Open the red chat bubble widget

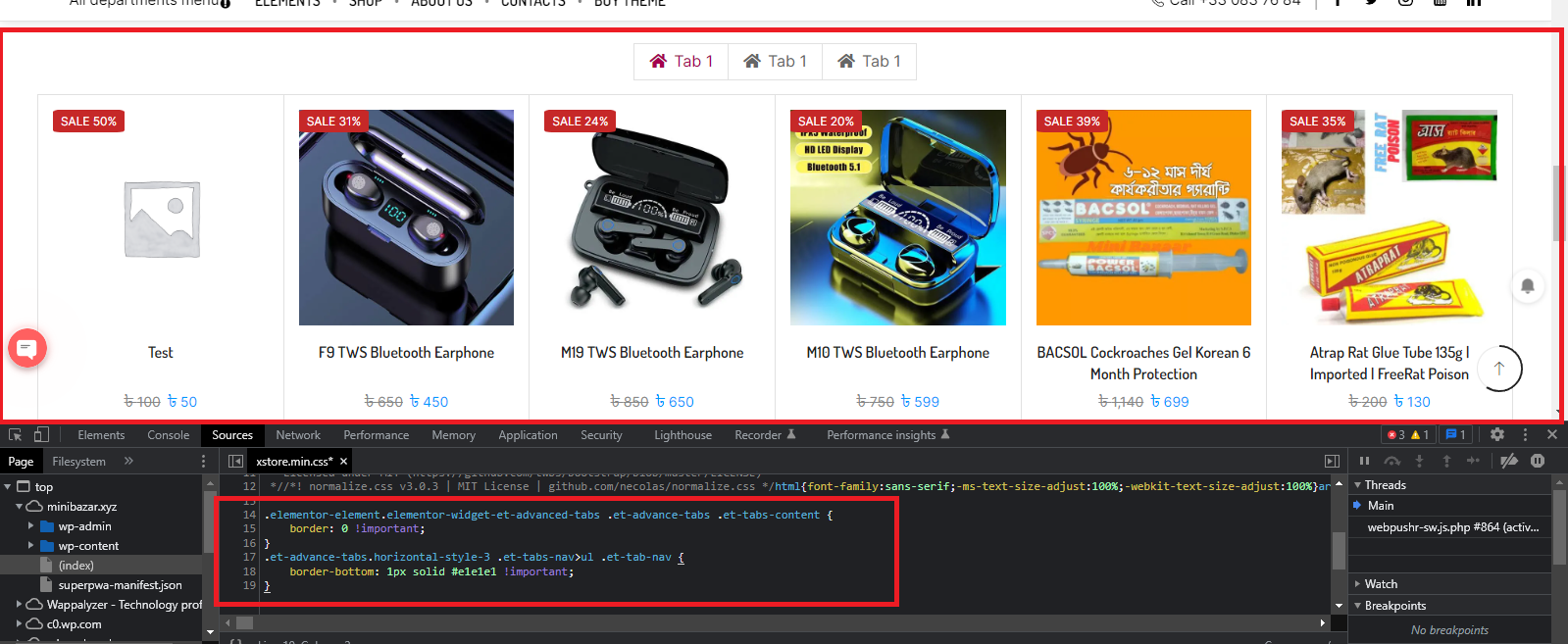27,348
